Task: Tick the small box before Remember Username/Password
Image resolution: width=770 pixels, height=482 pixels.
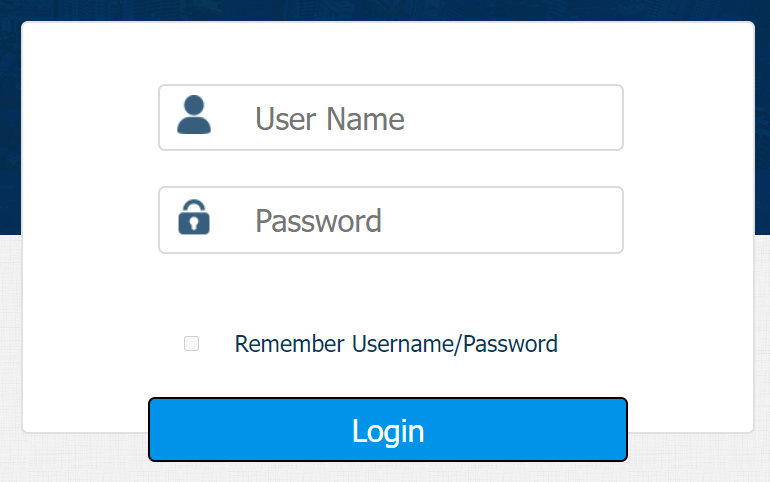Action: [x=192, y=344]
